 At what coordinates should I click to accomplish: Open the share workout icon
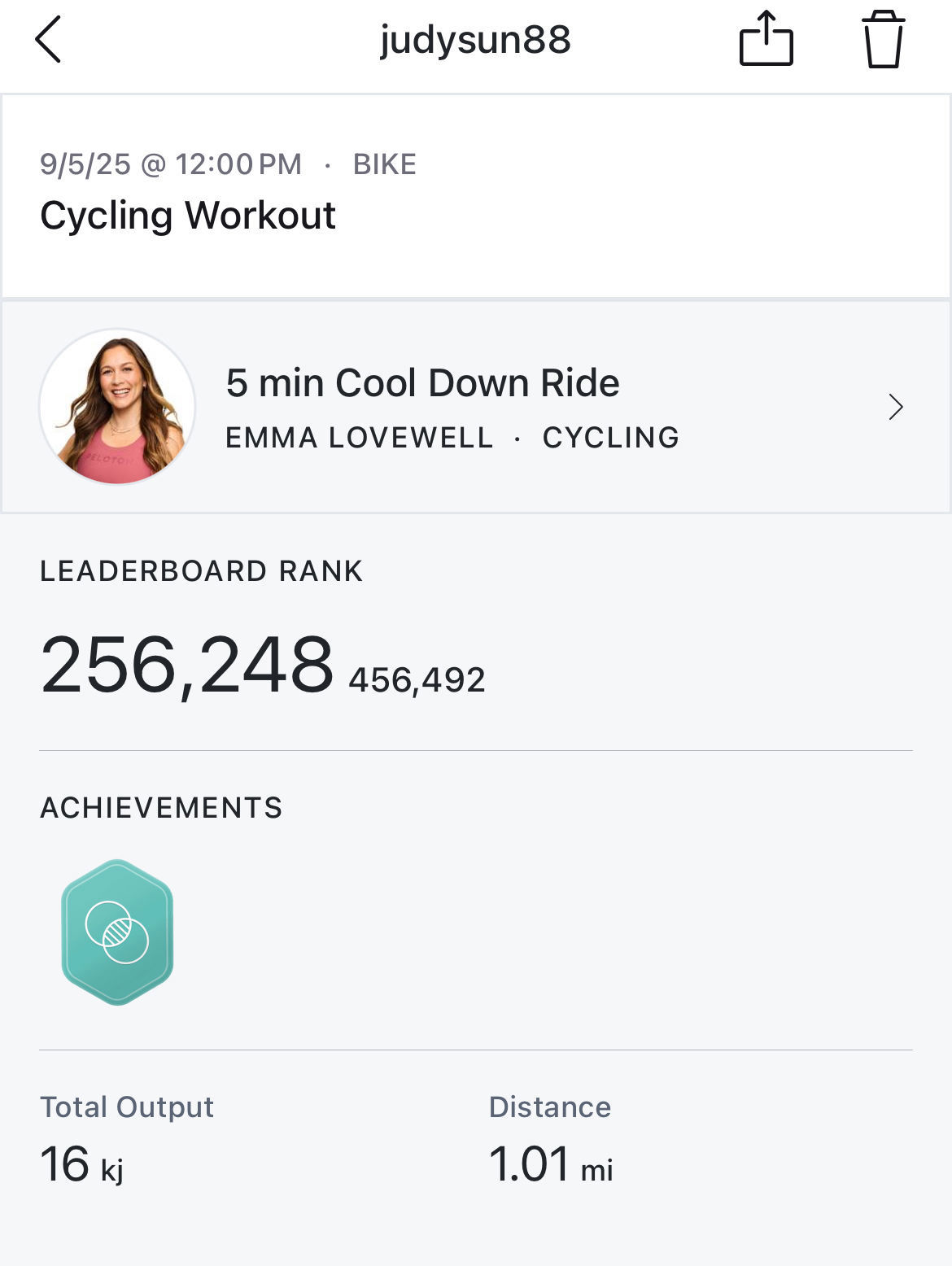click(766, 38)
